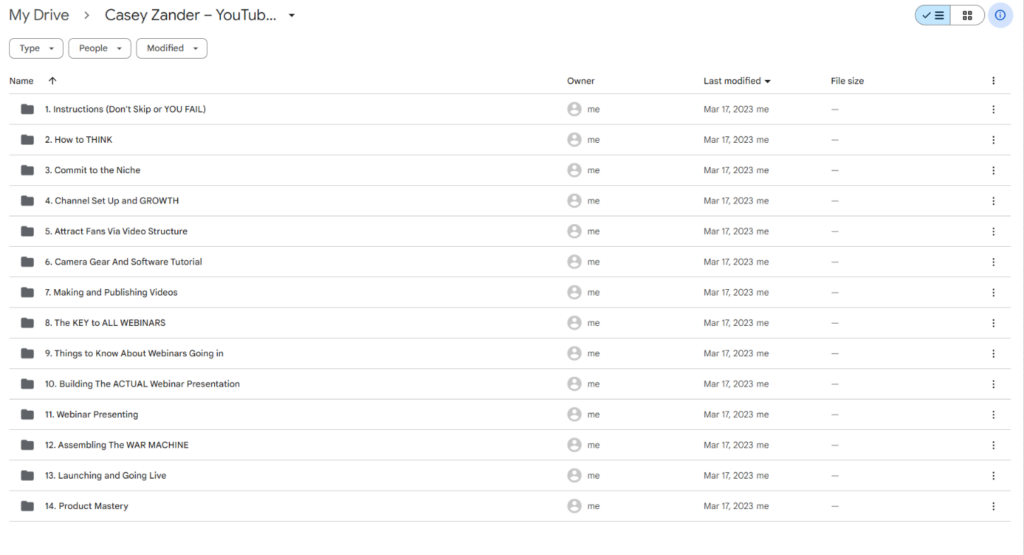Click owner avatar on Commit to the Niche row

coord(574,170)
